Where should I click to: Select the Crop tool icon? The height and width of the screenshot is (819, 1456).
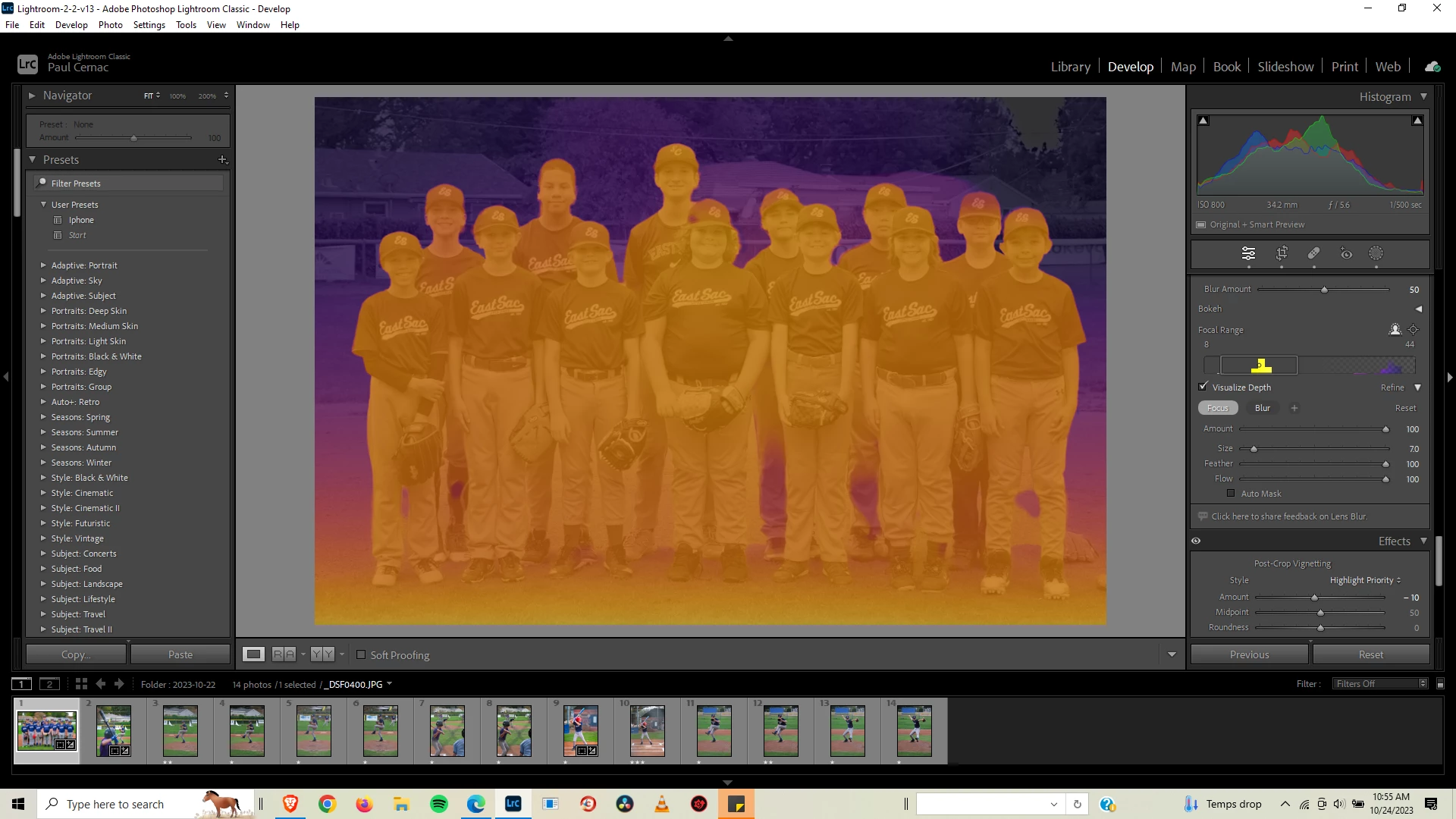point(1282,253)
